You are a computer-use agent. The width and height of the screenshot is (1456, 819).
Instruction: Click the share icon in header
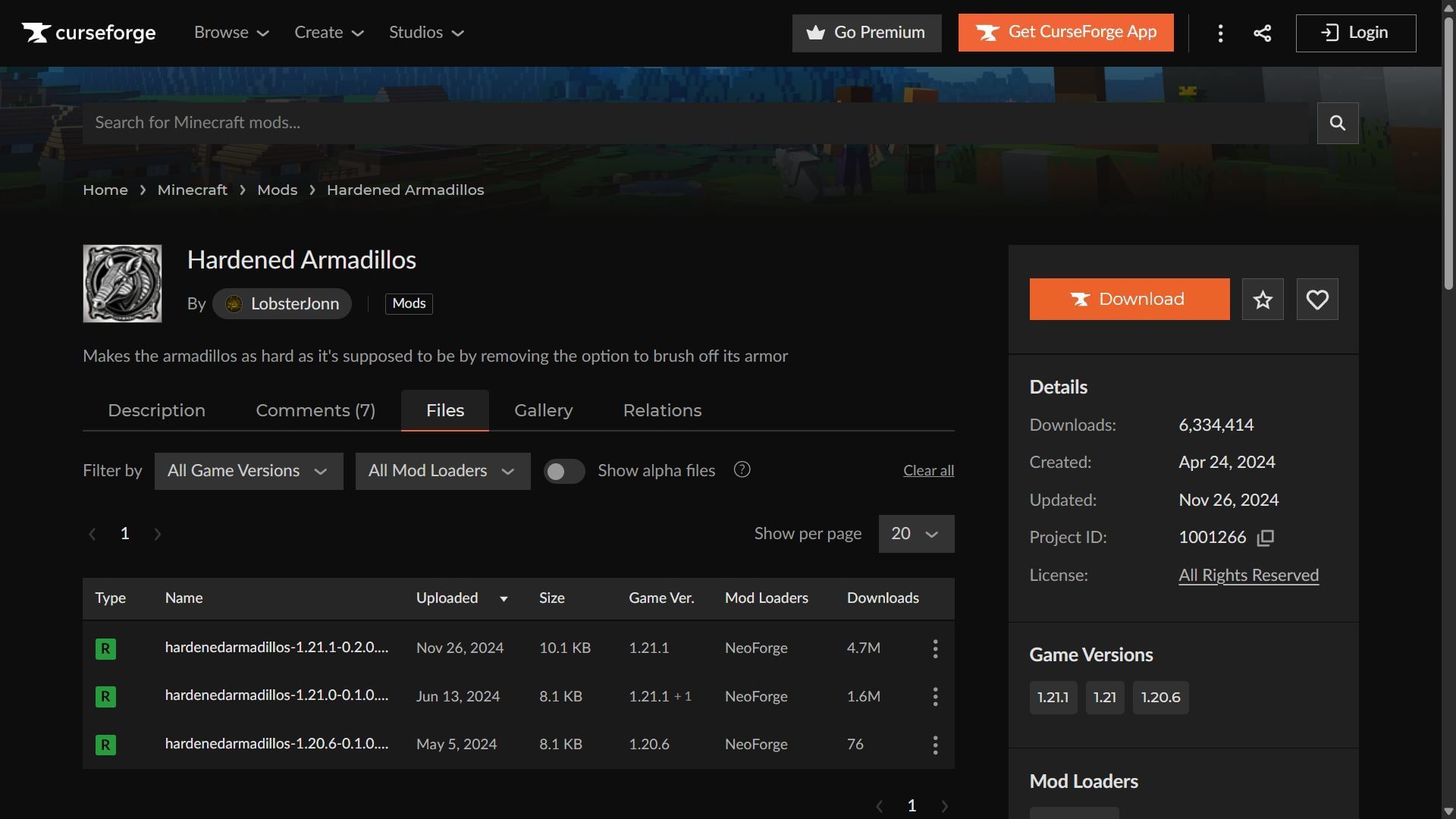coord(1262,33)
